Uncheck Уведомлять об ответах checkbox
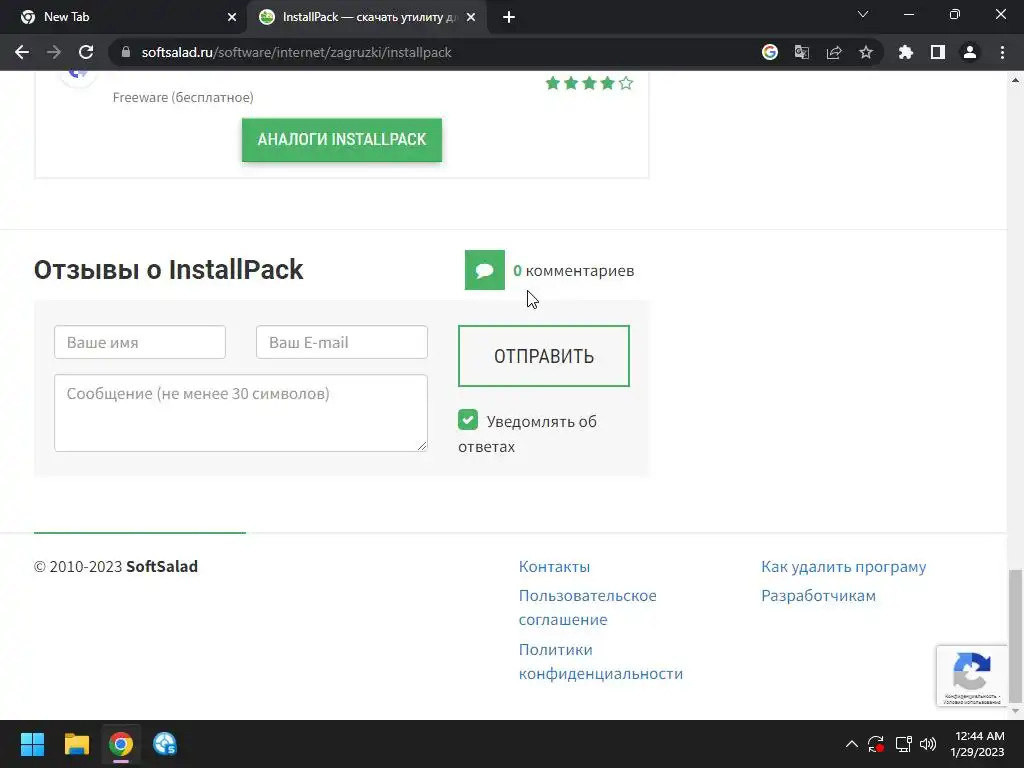Screen dimensions: 1024x768 (x=468, y=420)
